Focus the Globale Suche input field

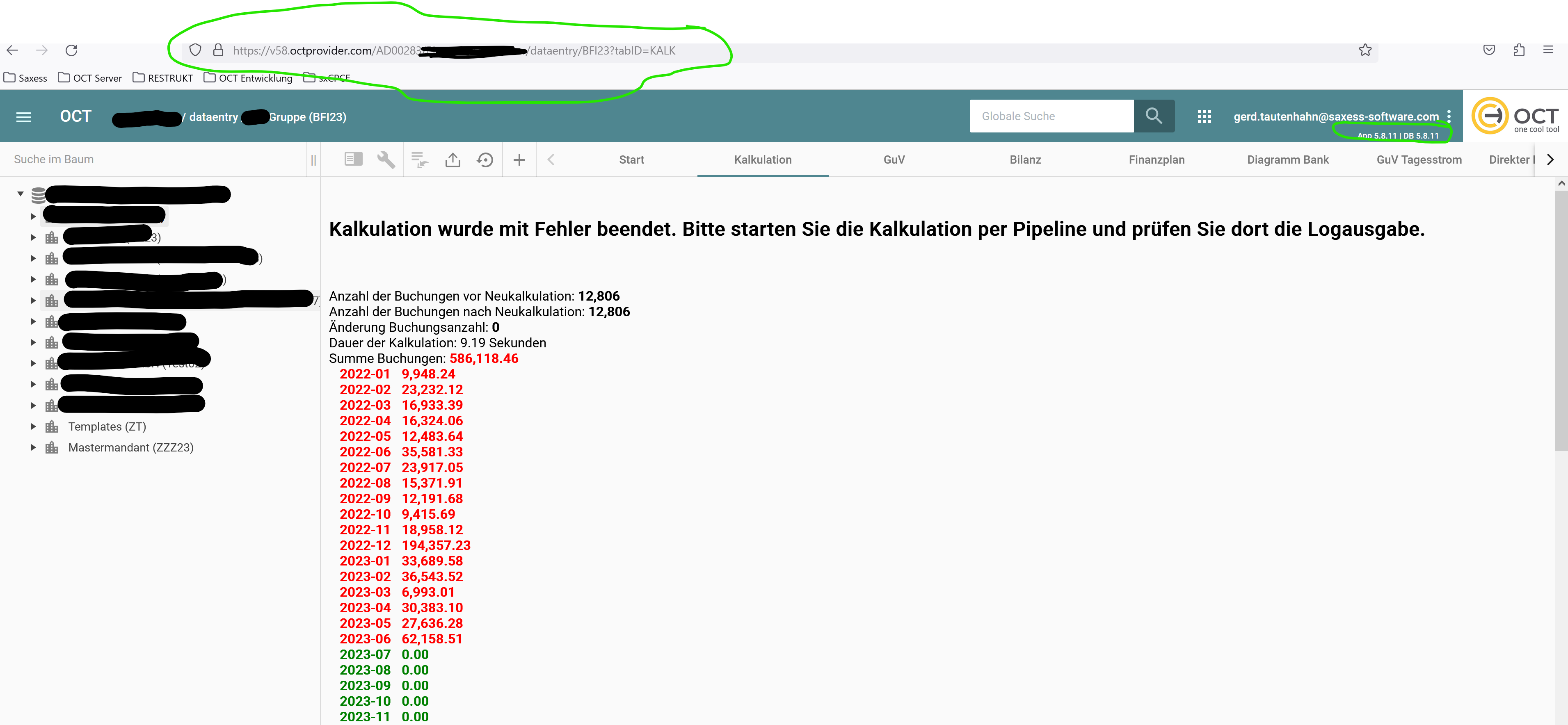1051,116
